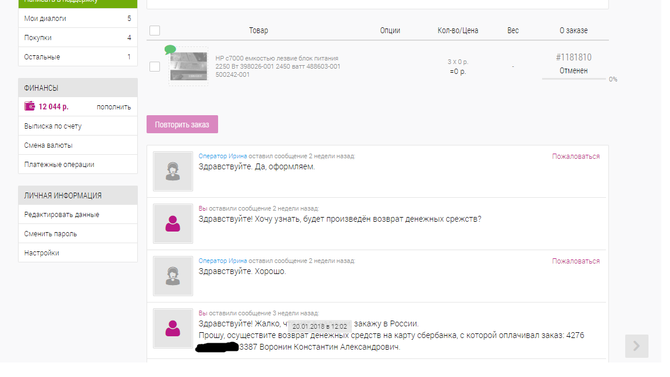Click the Отменен order status text
The image size is (670, 377).
(573, 71)
